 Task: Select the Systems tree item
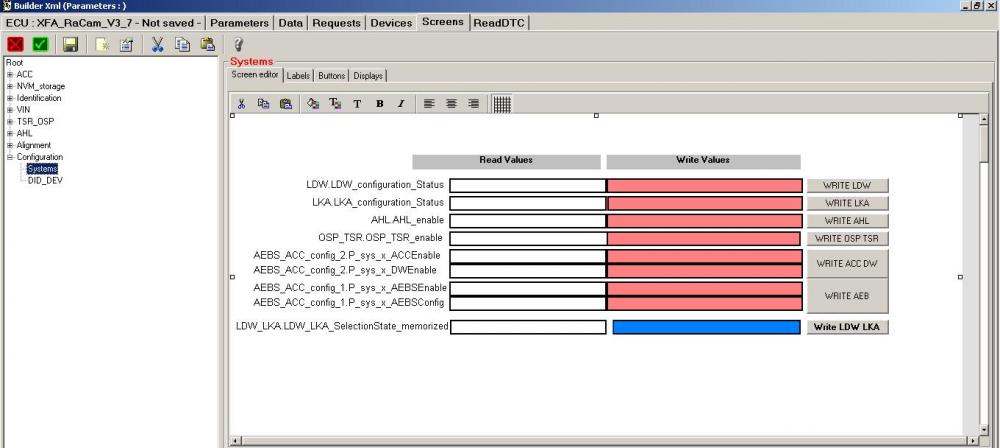43,168
